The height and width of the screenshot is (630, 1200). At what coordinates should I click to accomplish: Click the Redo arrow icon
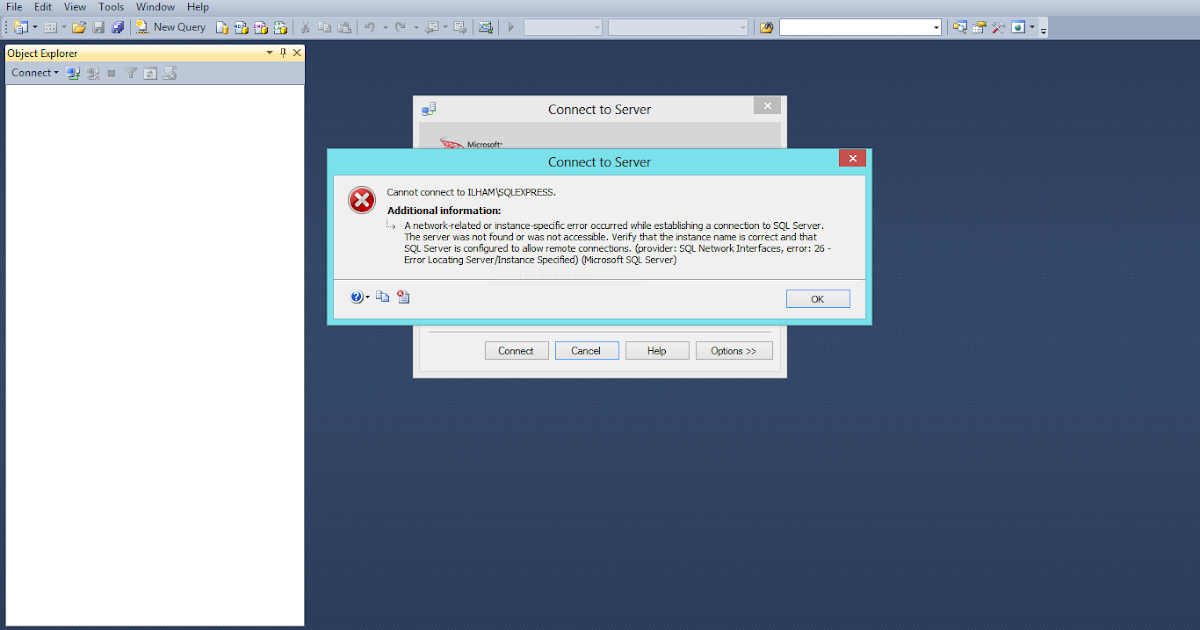click(x=400, y=27)
